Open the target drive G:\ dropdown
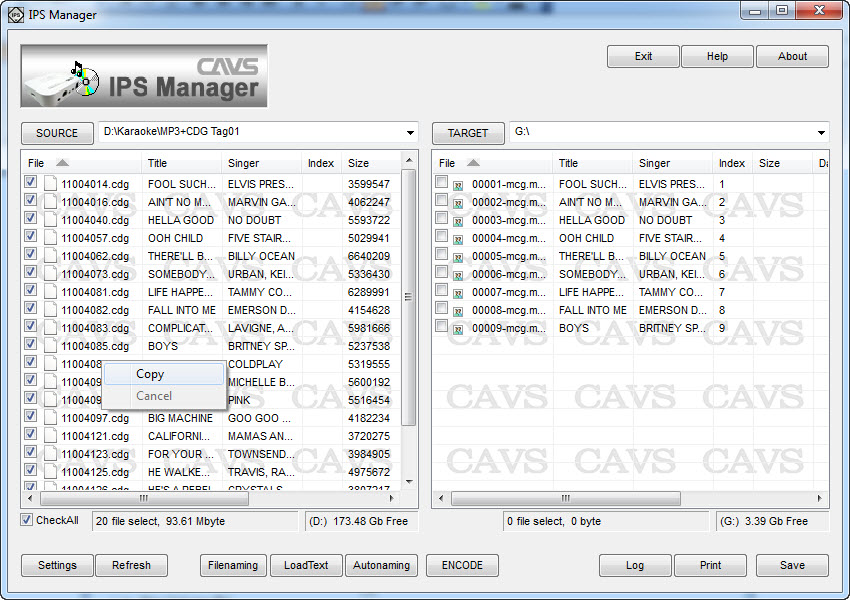The width and height of the screenshot is (850, 600). pyautogui.click(x=821, y=133)
